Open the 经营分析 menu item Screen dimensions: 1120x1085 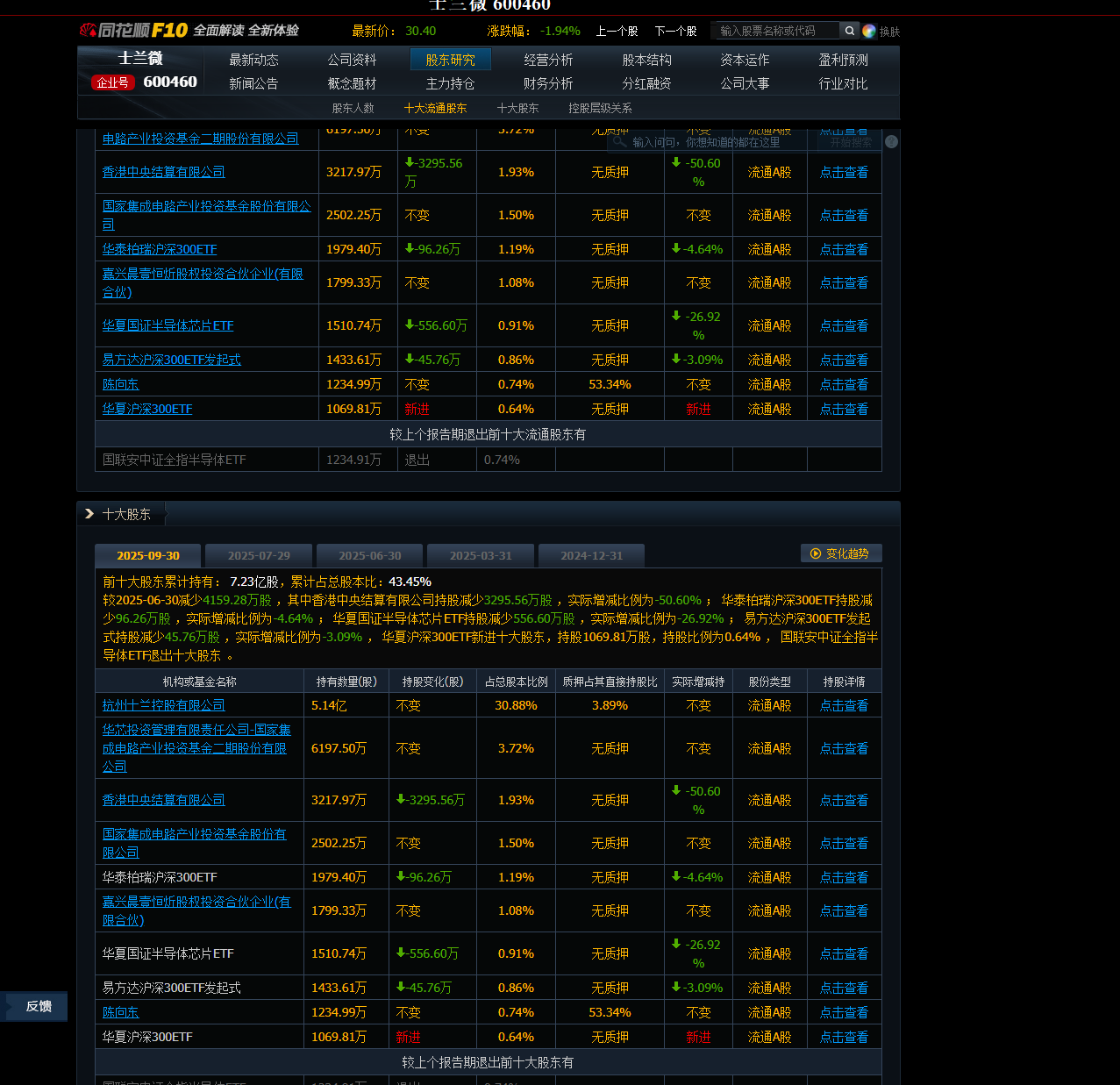coord(548,60)
